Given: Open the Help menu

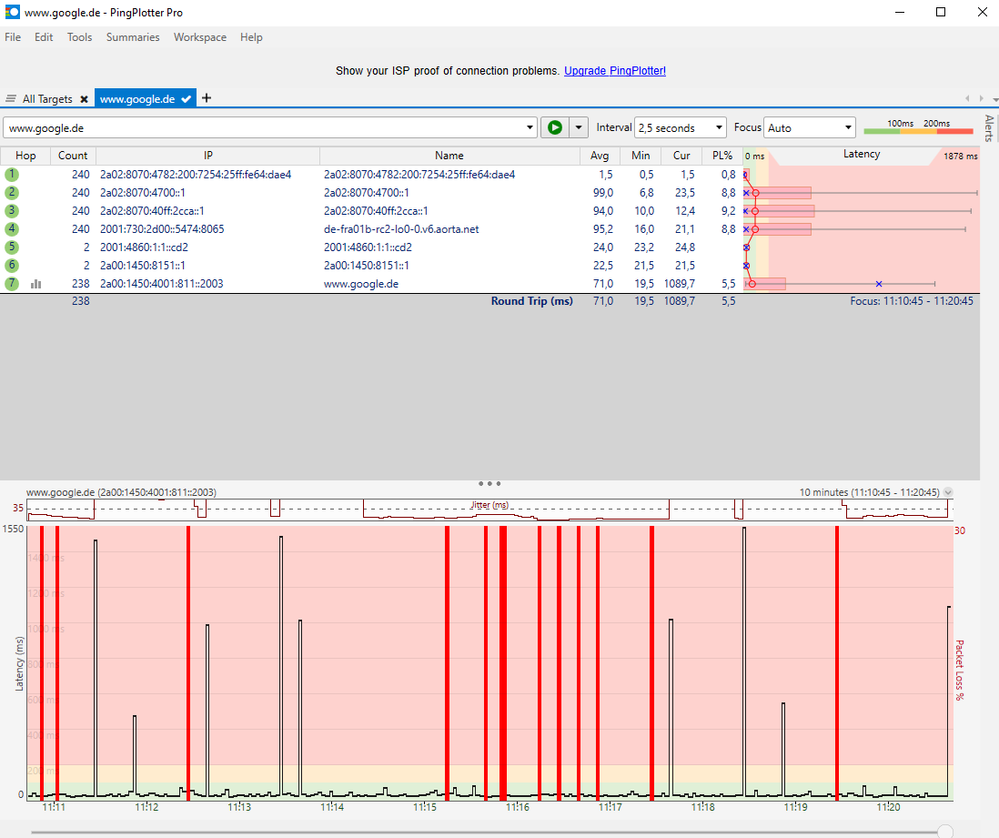Looking at the screenshot, I should point(251,37).
